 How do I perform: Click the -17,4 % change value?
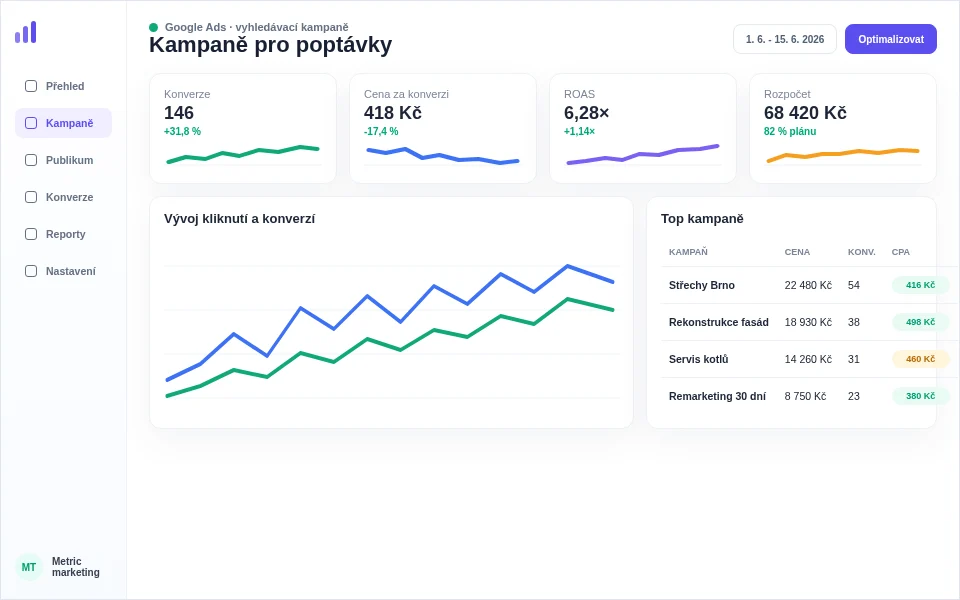pyautogui.click(x=381, y=131)
